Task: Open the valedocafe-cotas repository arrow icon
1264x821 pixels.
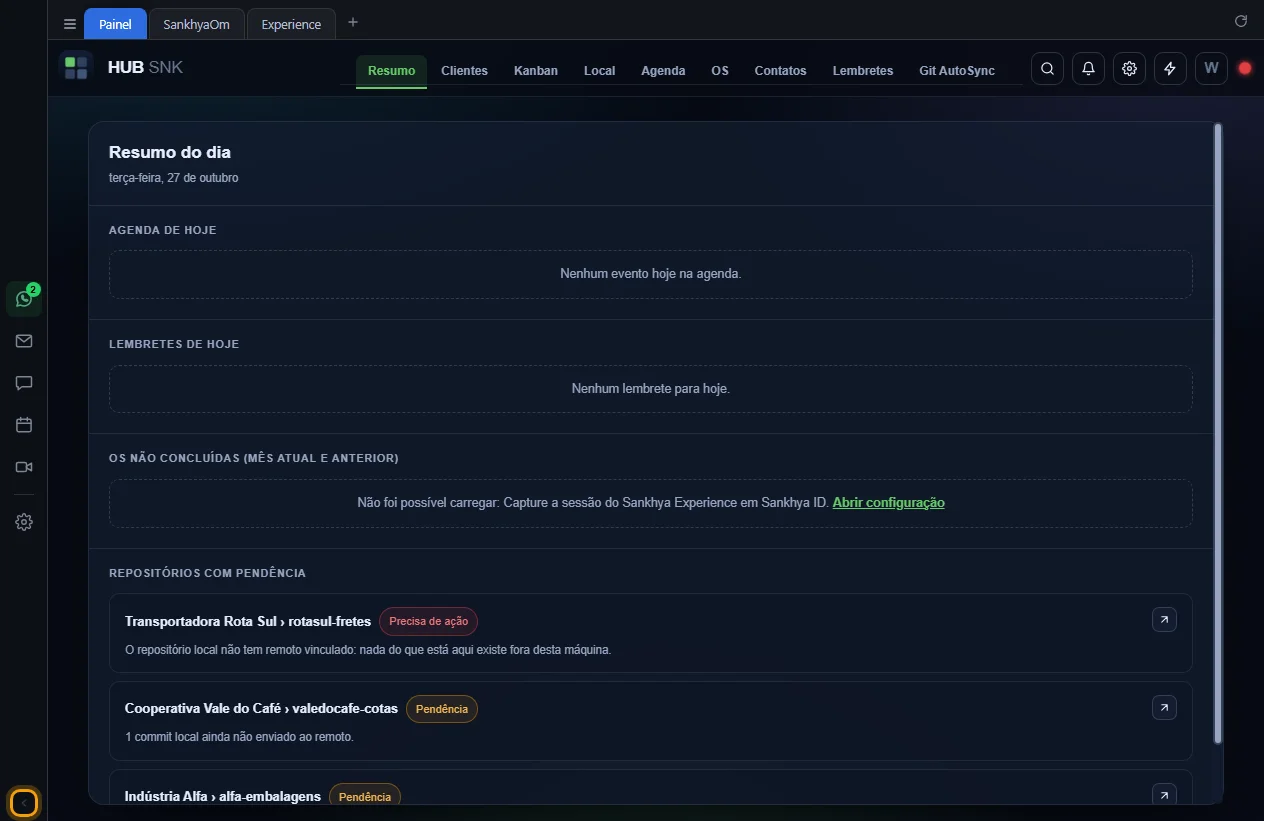Action: coord(1164,708)
